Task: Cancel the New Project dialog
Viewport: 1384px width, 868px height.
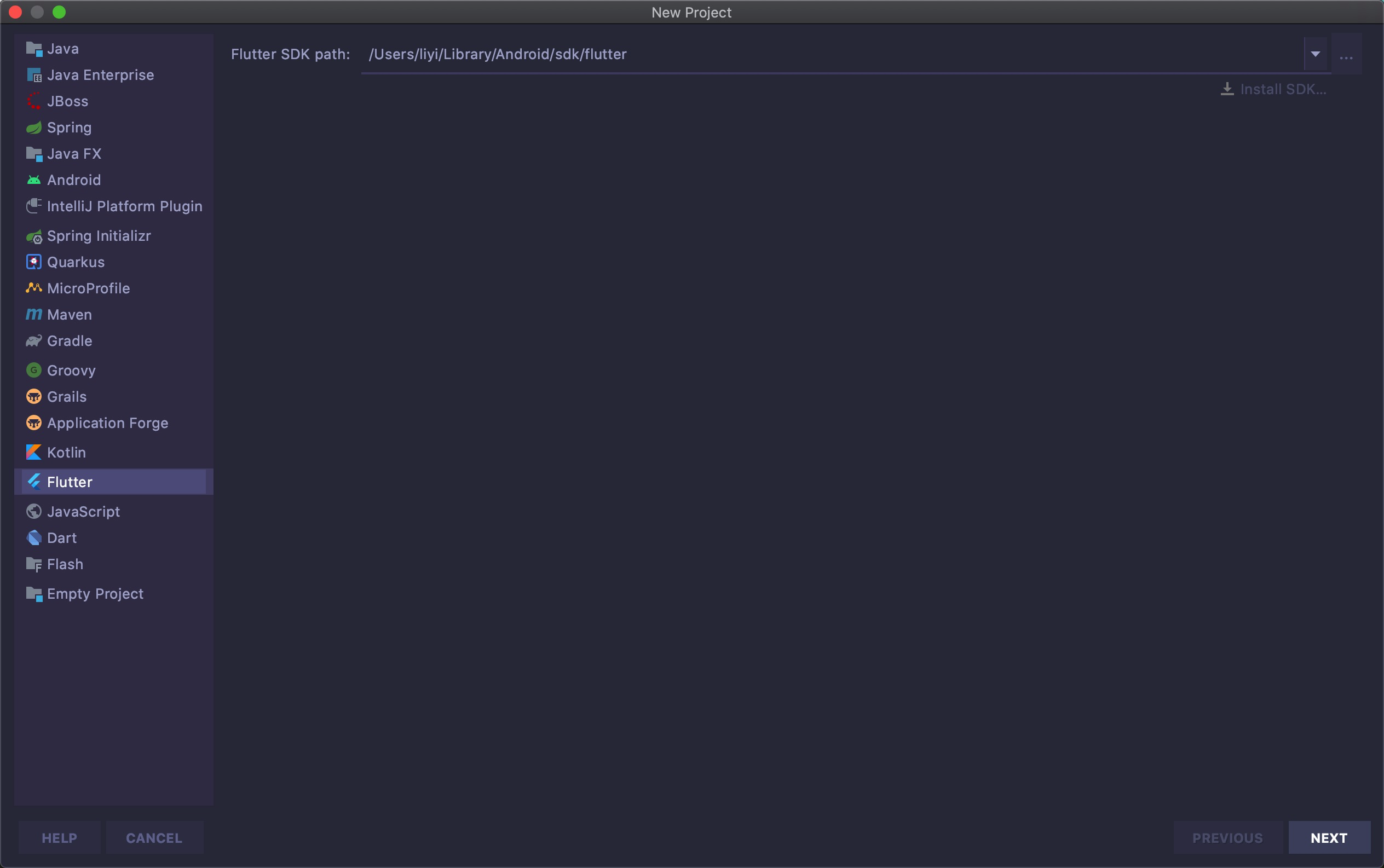Action: tap(154, 837)
